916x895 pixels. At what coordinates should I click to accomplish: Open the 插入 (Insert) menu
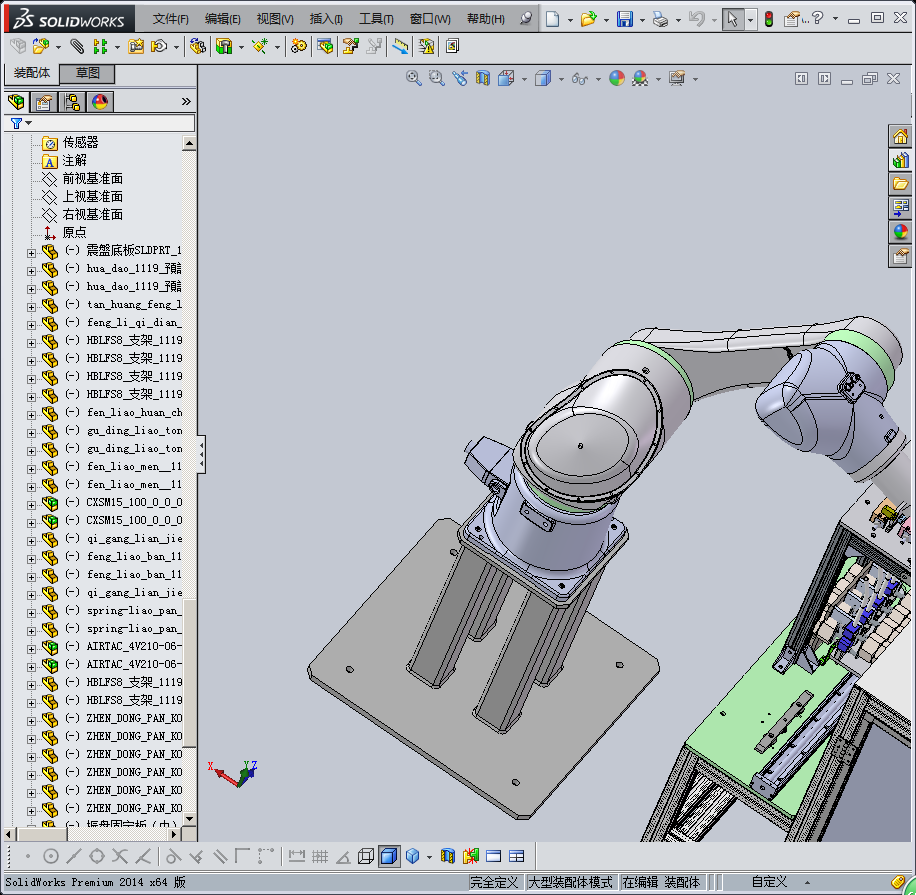point(326,19)
